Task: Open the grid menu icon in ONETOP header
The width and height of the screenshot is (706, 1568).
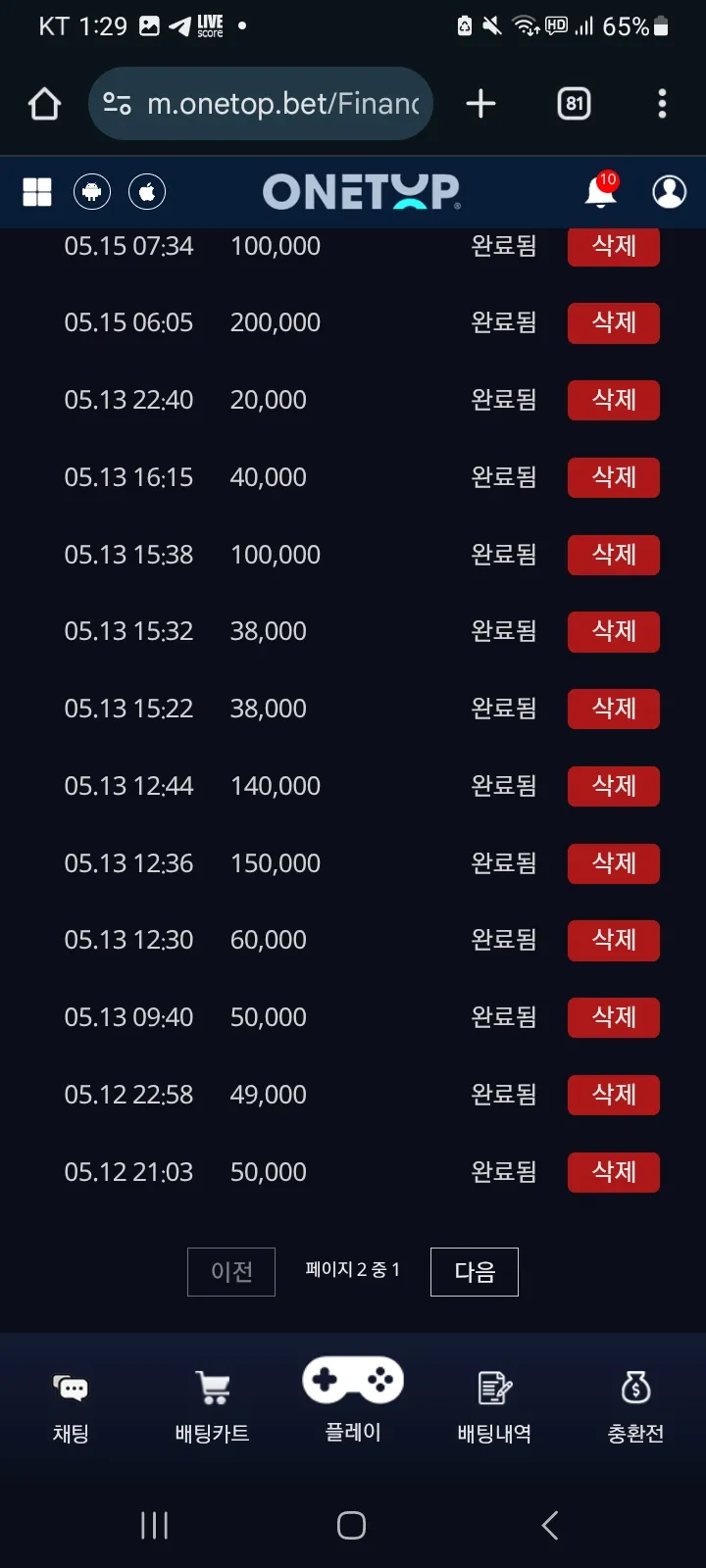Action: tap(37, 192)
